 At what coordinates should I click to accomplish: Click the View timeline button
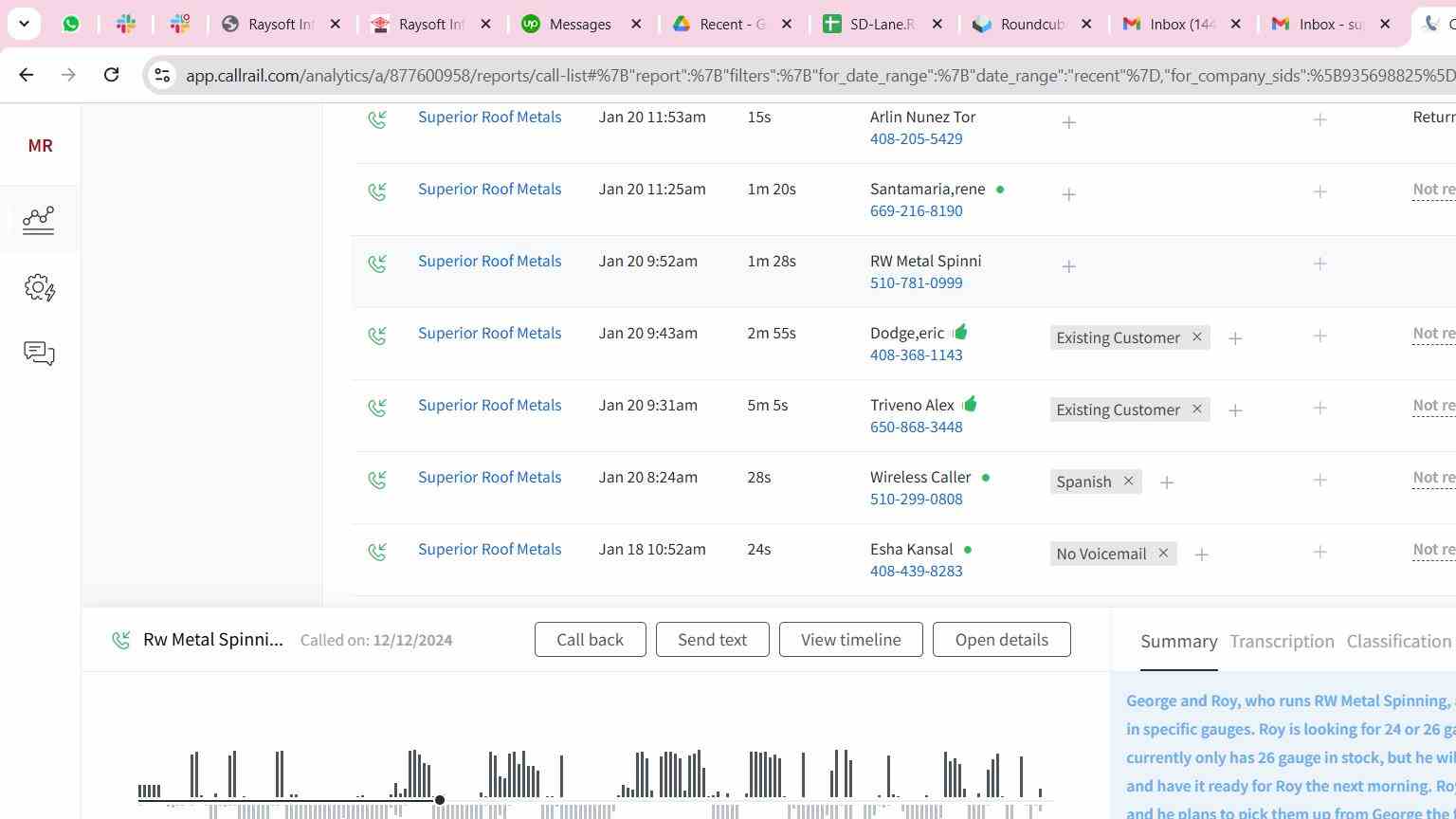coord(850,640)
